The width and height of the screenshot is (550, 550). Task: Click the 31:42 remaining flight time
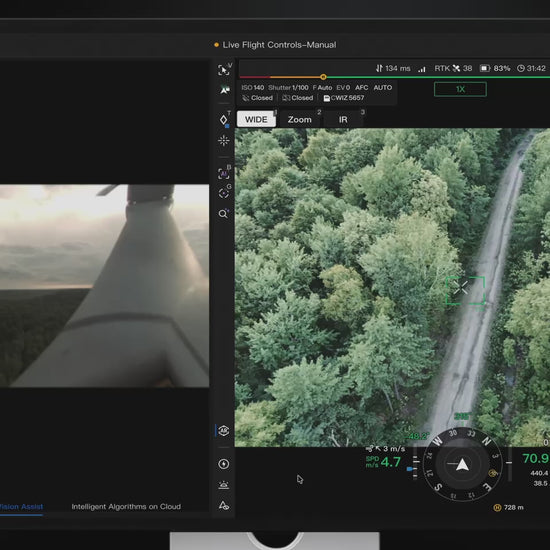click(x=531, y=68)
